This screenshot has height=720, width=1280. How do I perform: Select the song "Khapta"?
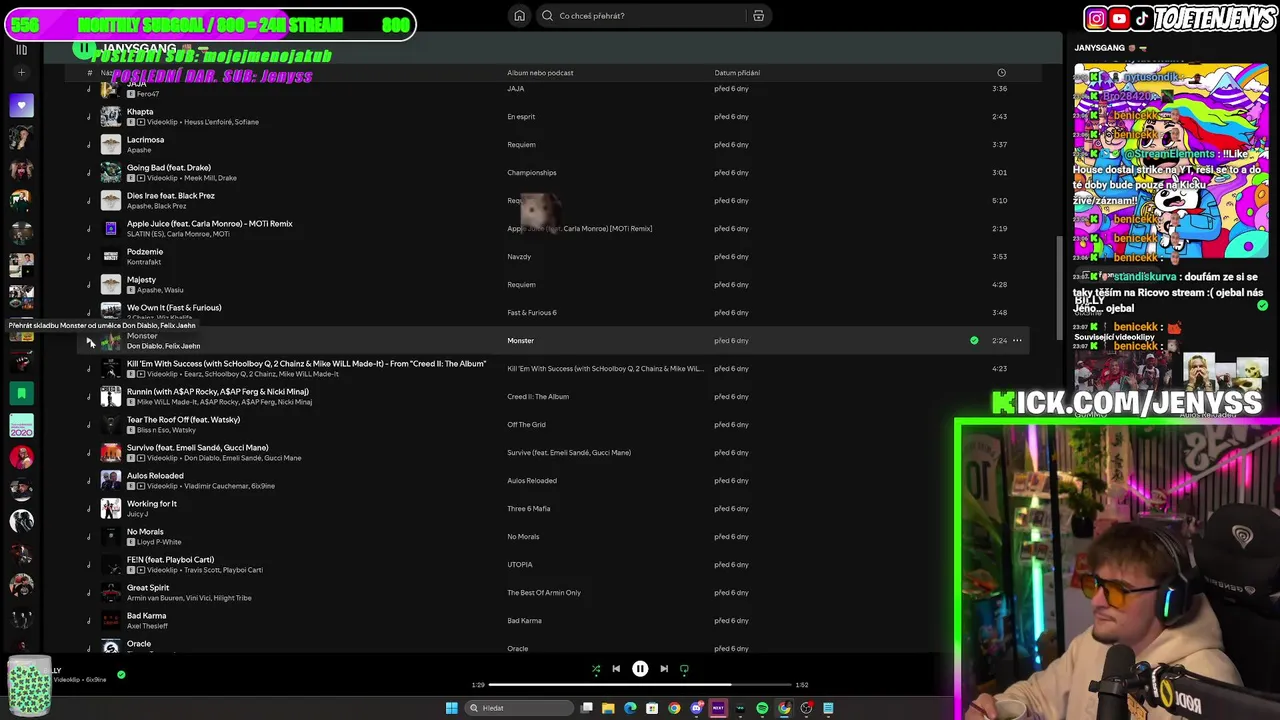click(140, 112)
